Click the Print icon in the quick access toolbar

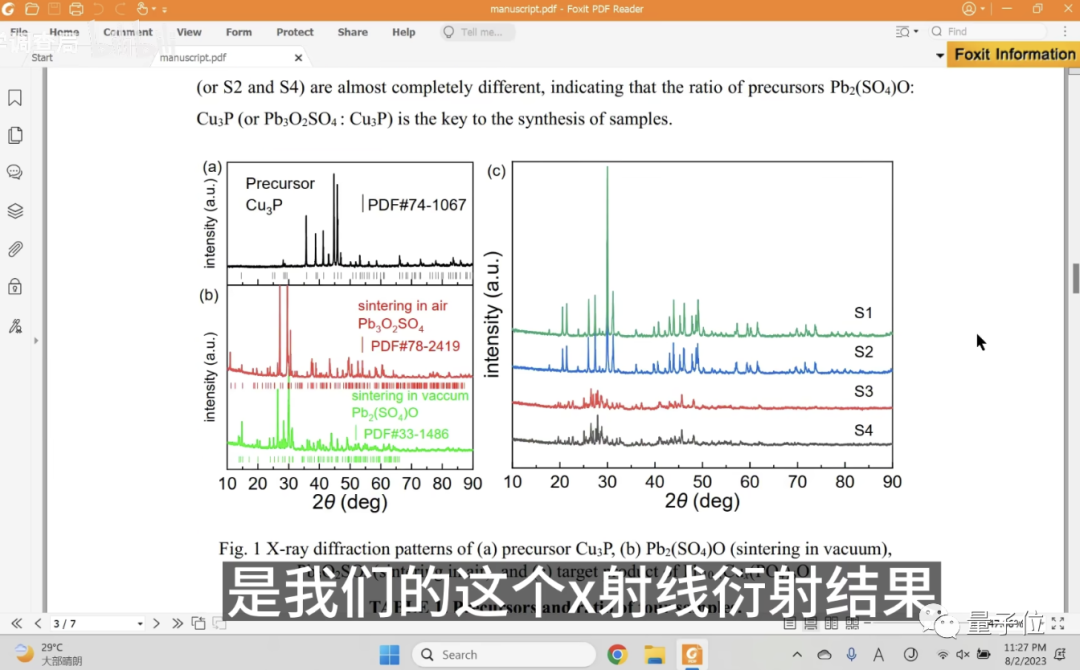coord(77,9)
